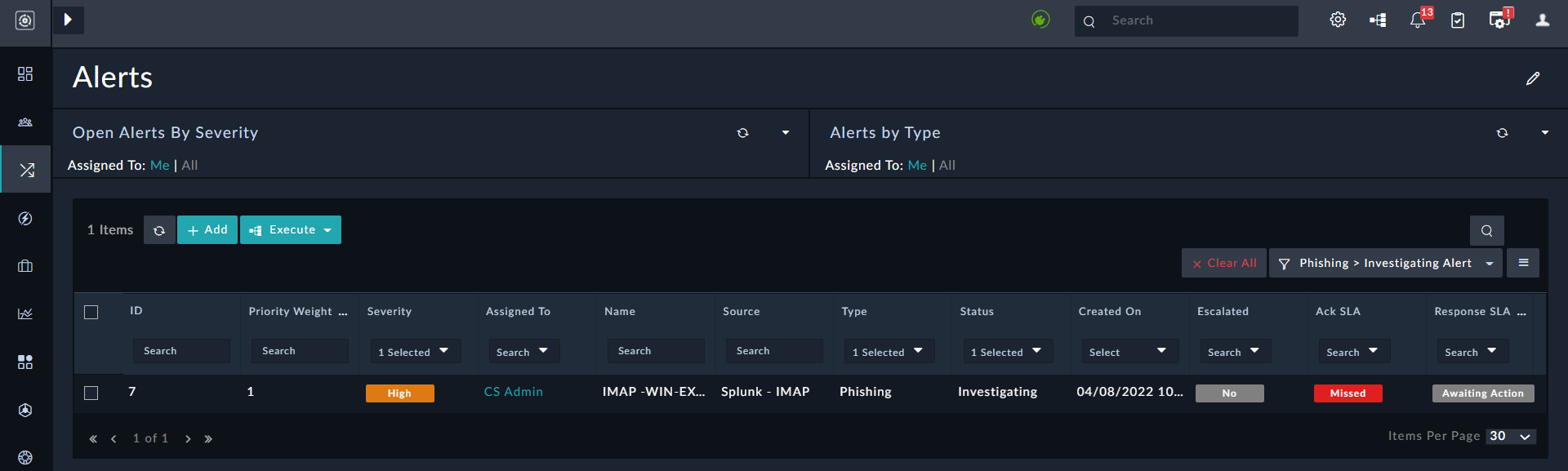
Task: Open the grid search magnifier icon
Action: coord(1486,231)
